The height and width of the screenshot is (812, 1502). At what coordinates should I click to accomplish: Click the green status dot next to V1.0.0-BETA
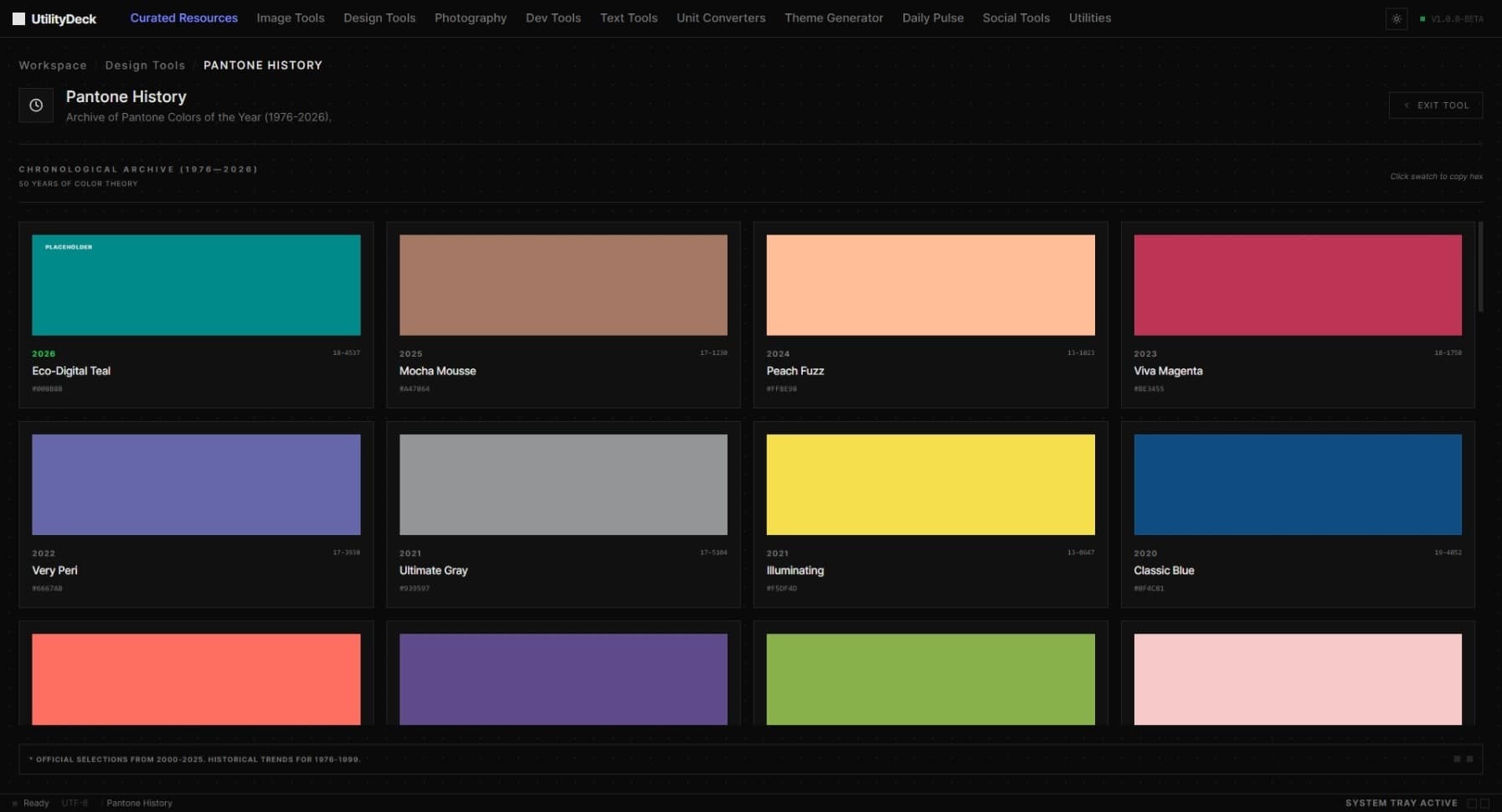pyautogui.click(x=1423, y=18)
